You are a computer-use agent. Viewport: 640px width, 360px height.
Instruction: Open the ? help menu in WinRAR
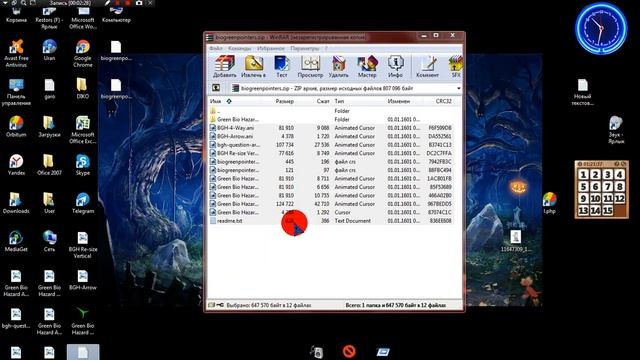[x=326, y=48]
